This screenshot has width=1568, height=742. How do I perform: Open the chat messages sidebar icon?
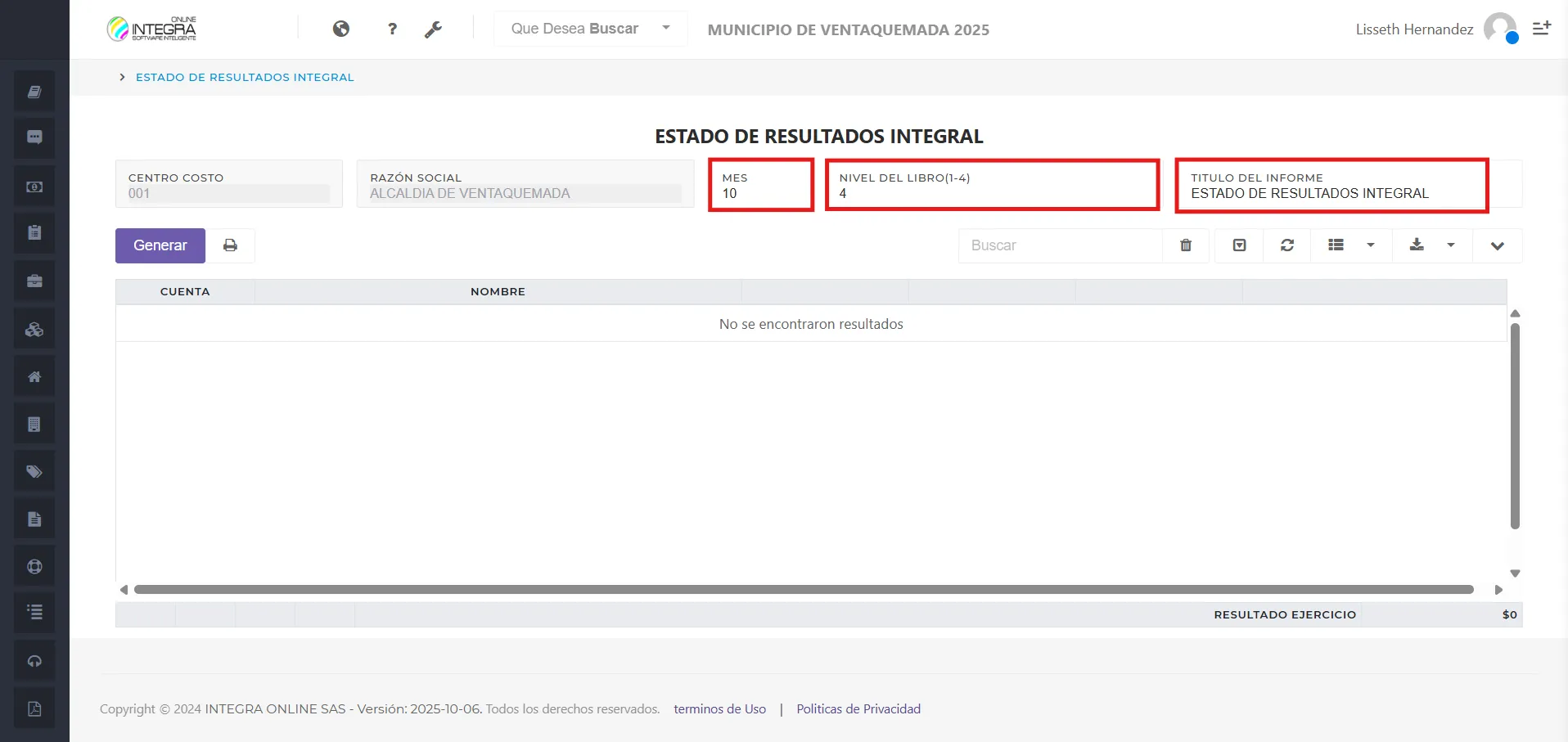34,137
